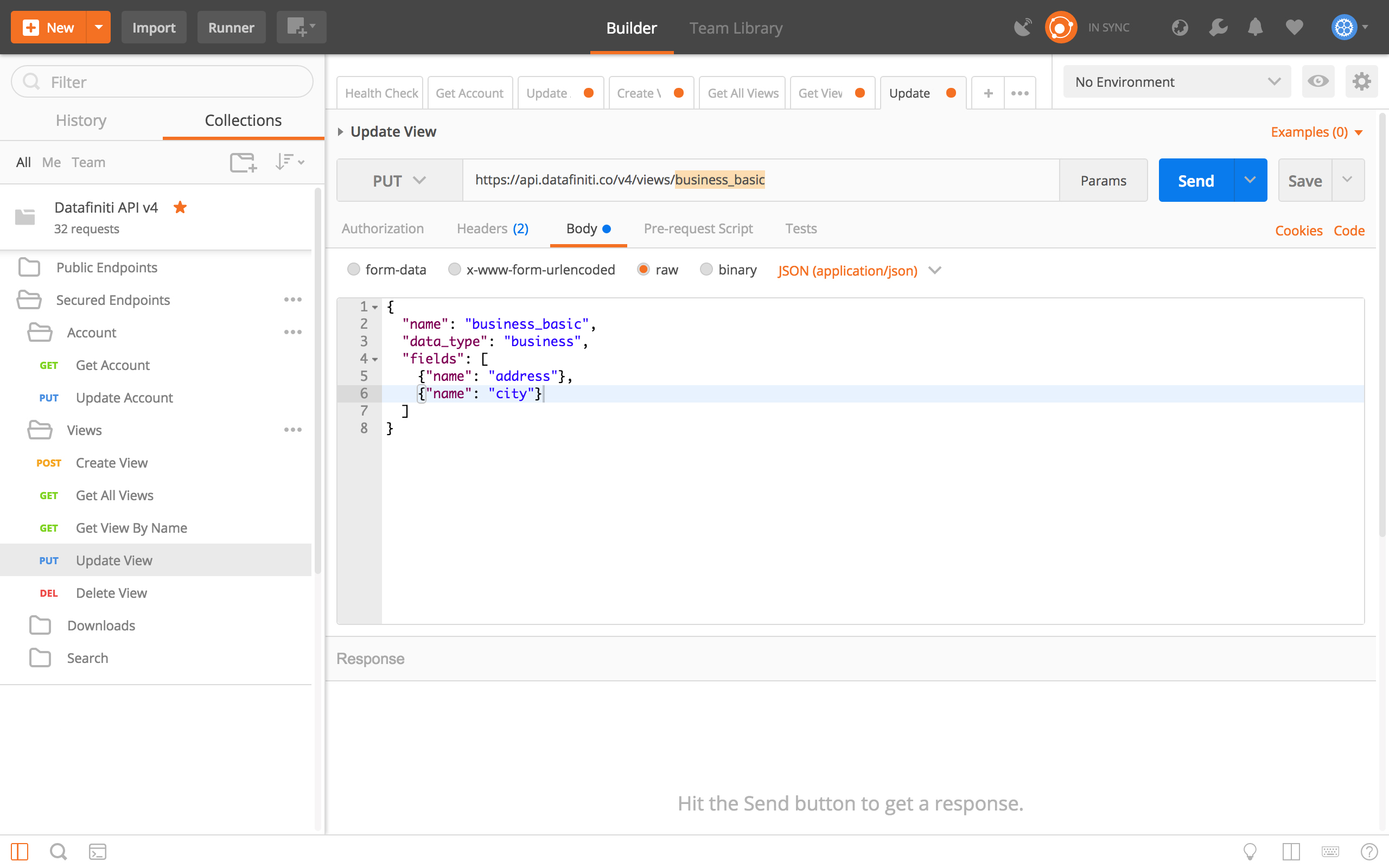The height and width of the screenshot is (868, 1389).
Task: Click the orange sync status icon
Action: [x=1060, y=27]
